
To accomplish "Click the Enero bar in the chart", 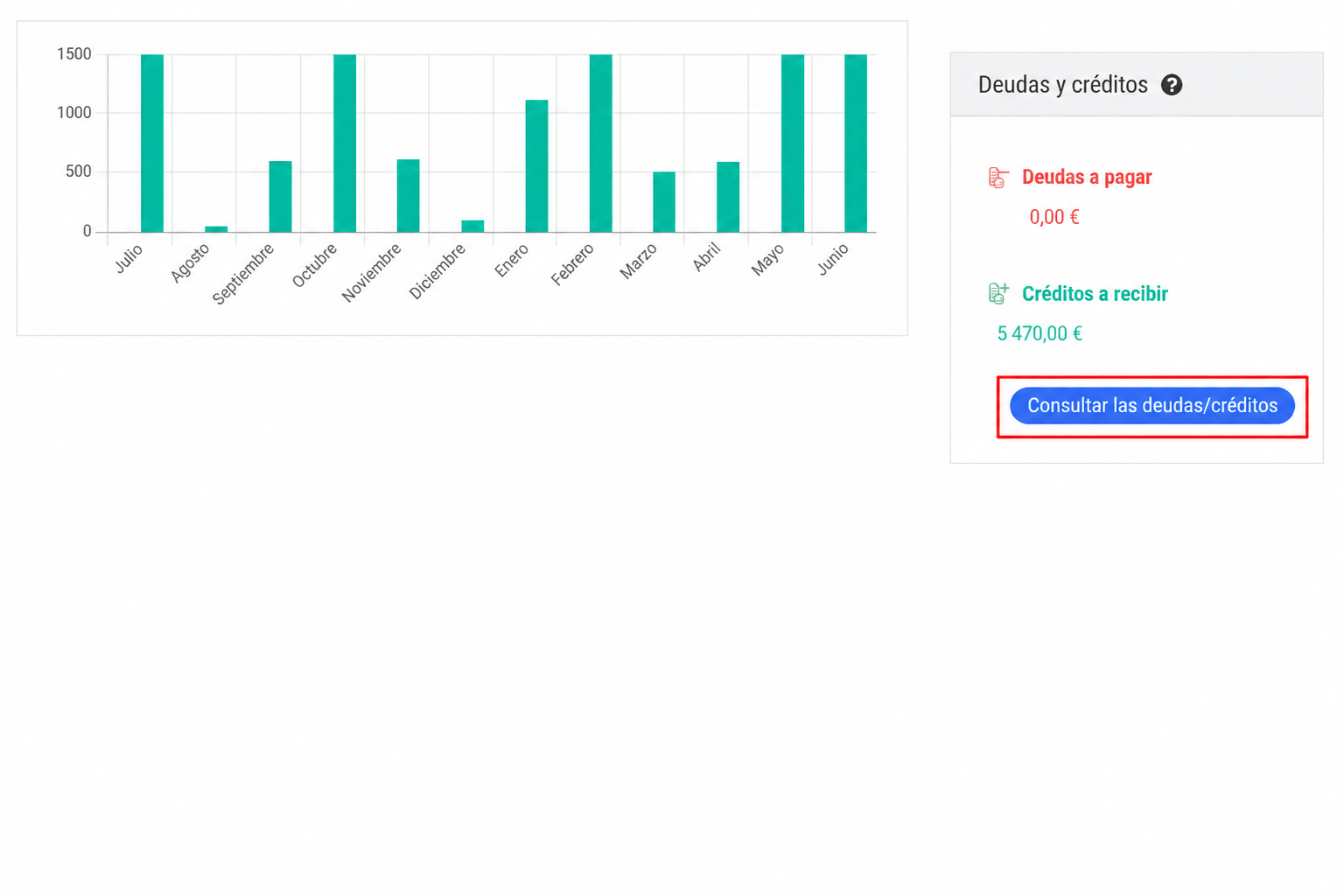I will 536,166.
